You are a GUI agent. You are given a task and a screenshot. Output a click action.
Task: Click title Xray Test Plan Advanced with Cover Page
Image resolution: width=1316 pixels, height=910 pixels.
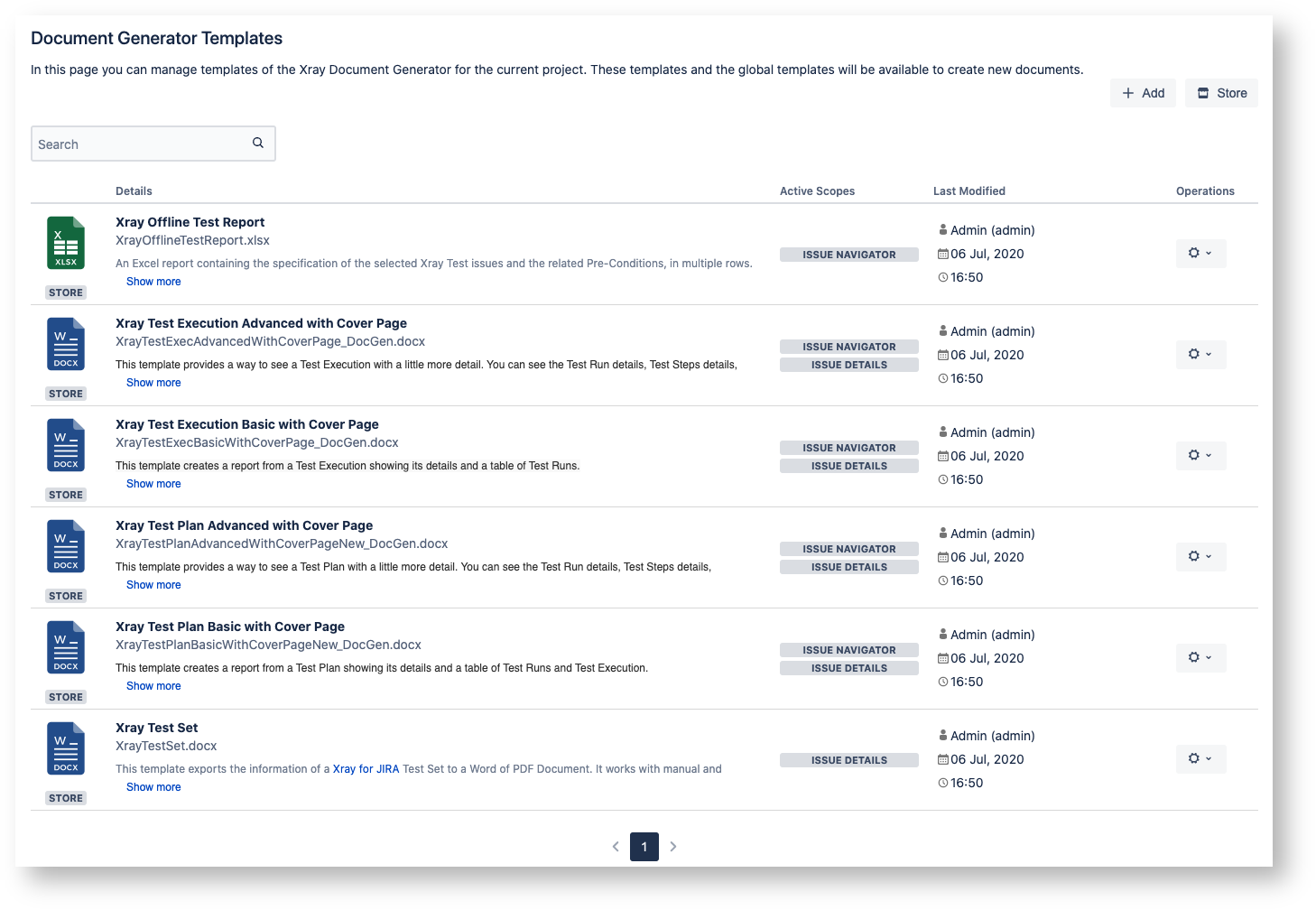(x=244, y=525)
